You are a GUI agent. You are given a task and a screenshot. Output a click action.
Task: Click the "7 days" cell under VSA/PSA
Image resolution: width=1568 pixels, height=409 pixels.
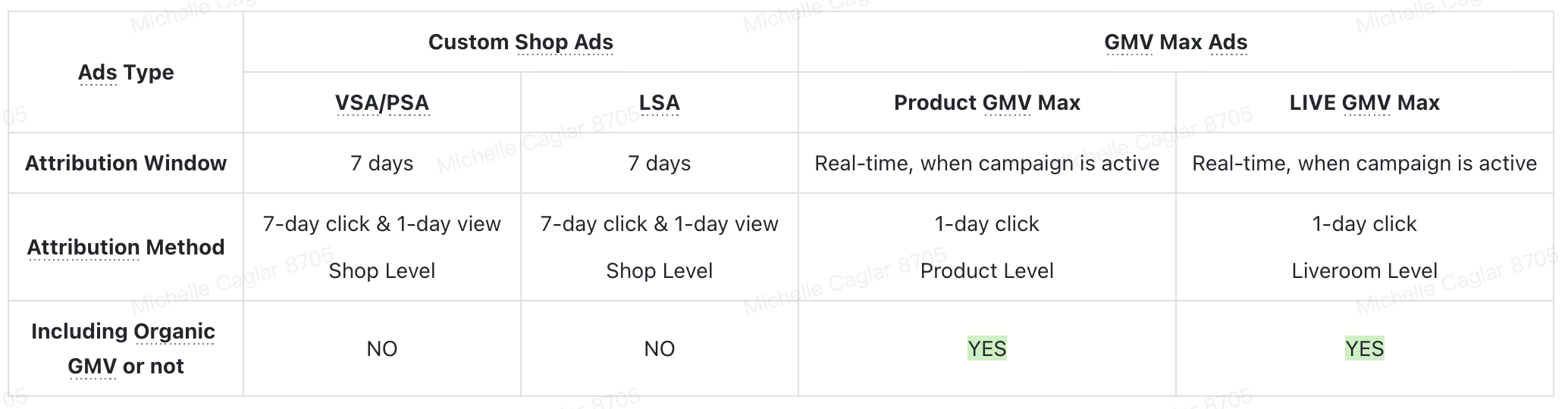[382, 164]
